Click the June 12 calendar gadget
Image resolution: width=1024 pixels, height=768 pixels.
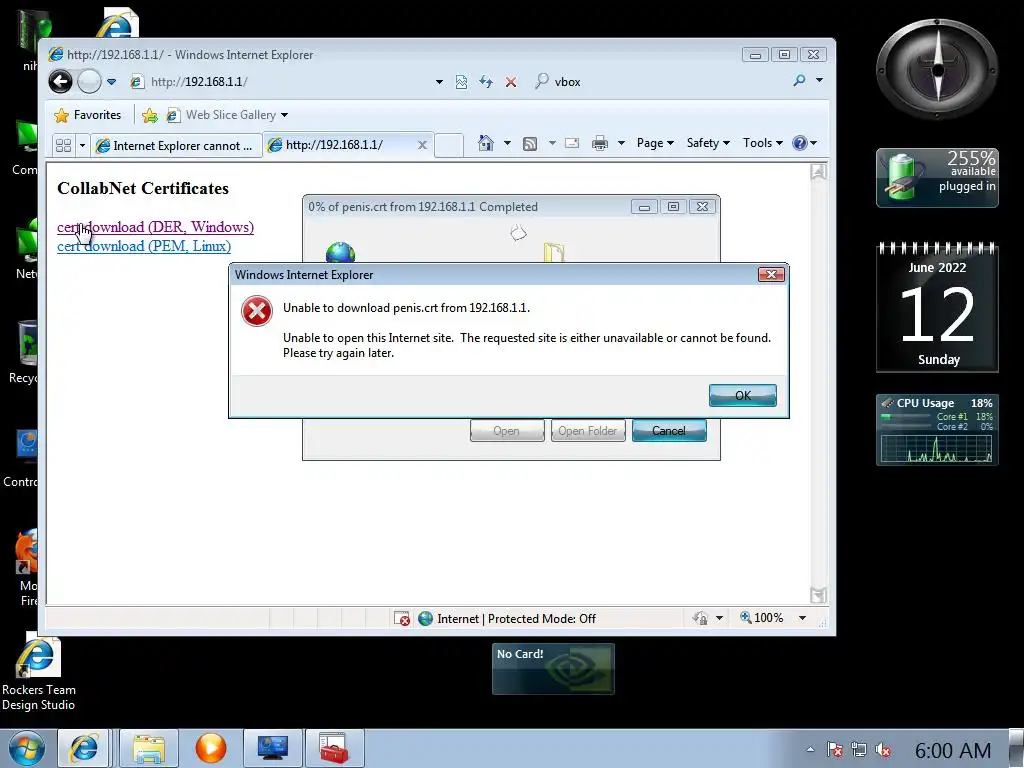point(937,307)
